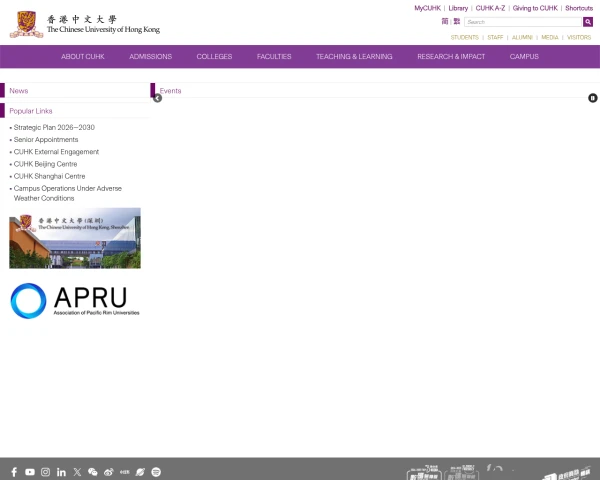The width and height of the screenshot is (600, 480).
Task: Switch to Simplified Chinese (简)
Action: pyautogui.click(x=445, y=21)
